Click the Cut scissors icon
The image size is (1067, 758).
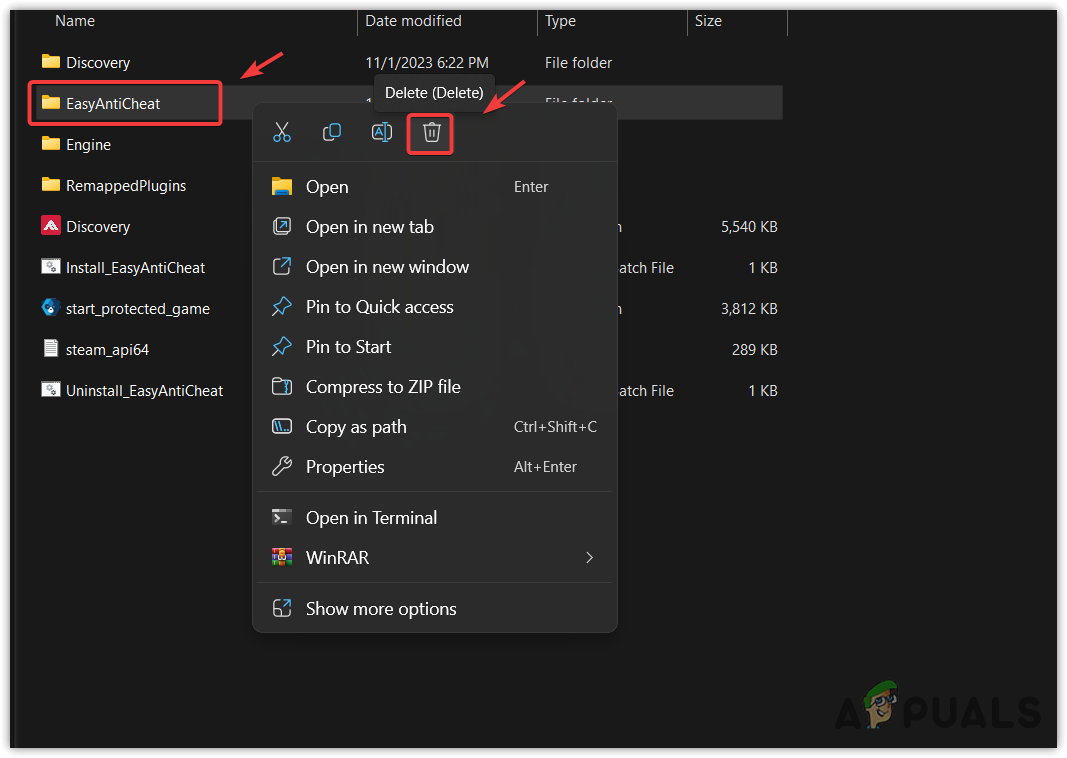(282, 132)
